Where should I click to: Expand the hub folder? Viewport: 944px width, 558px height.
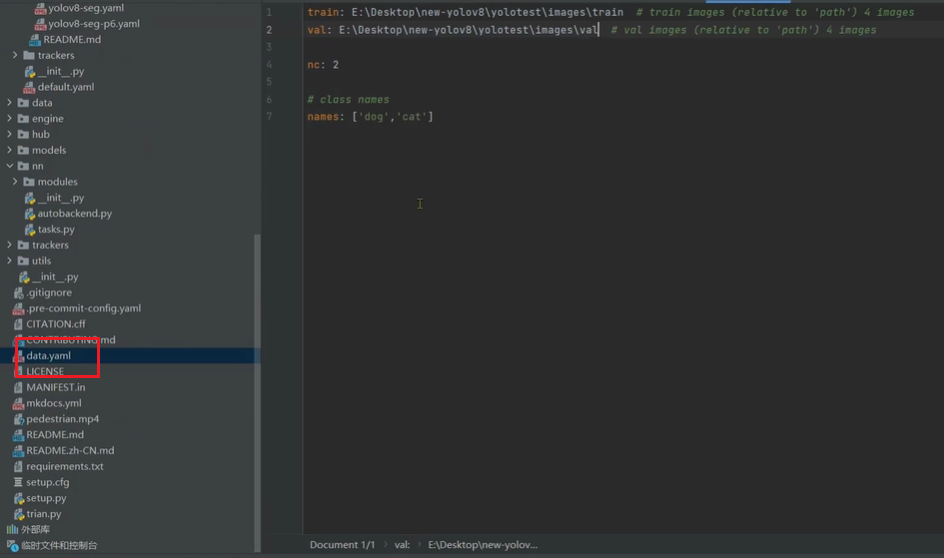click(10, 134)
